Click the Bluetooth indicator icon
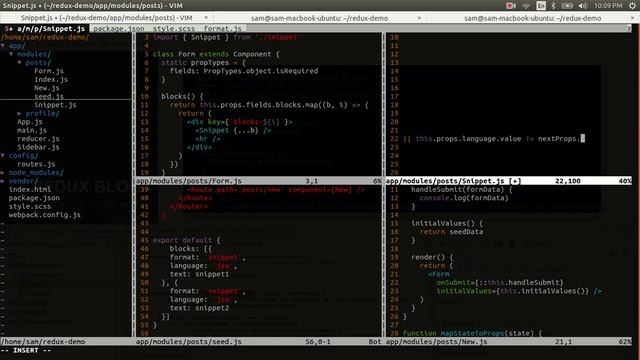Screen dimensions: 640x360 click(x=553, y=6)
